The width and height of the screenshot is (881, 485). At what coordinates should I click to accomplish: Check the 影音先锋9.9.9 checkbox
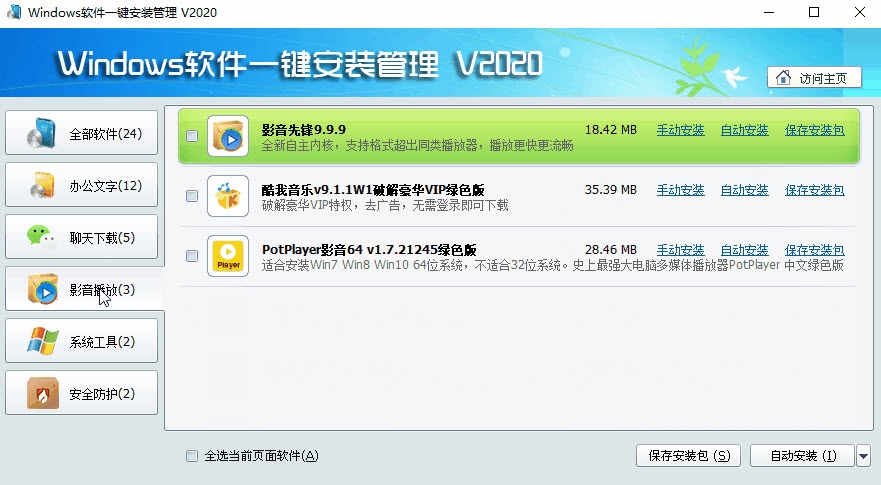pyautogui.click(x=192, y=136)
